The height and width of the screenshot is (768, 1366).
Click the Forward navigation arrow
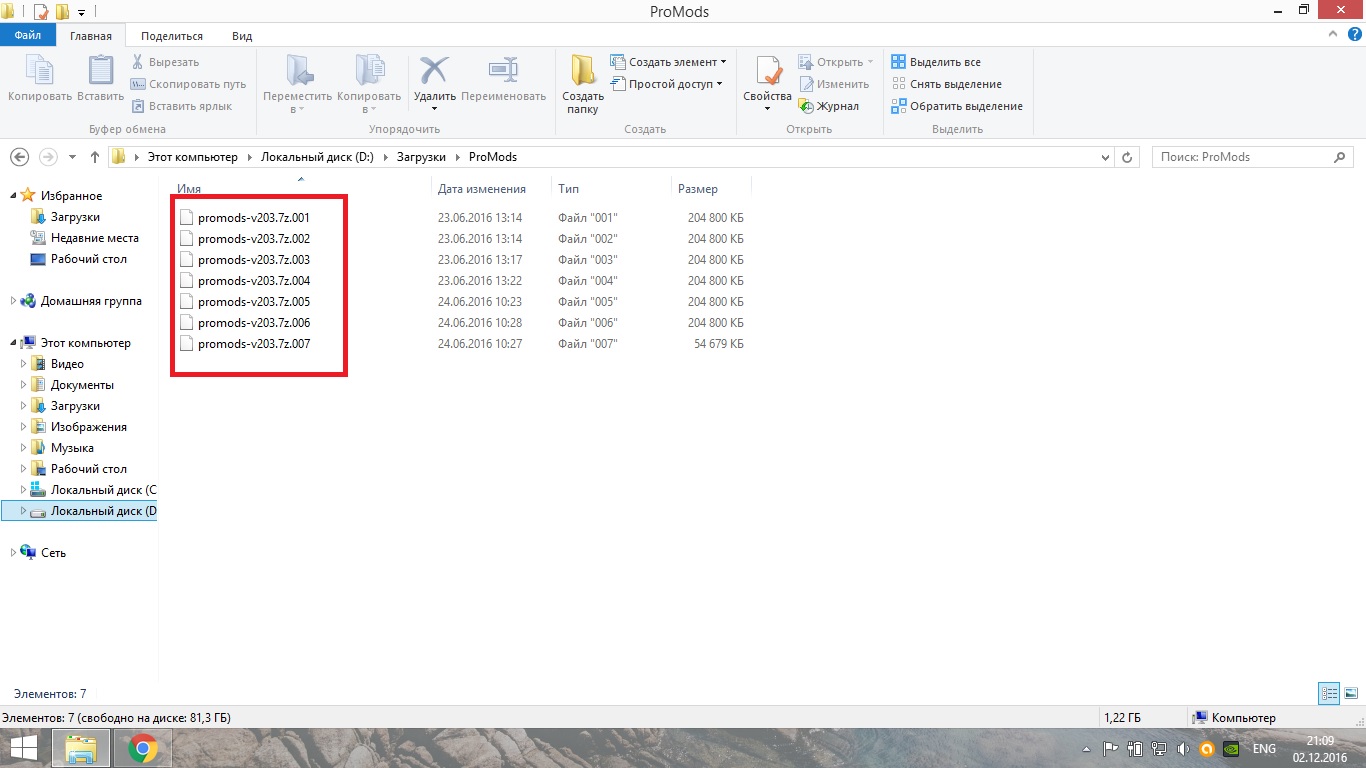pos(47,157)
